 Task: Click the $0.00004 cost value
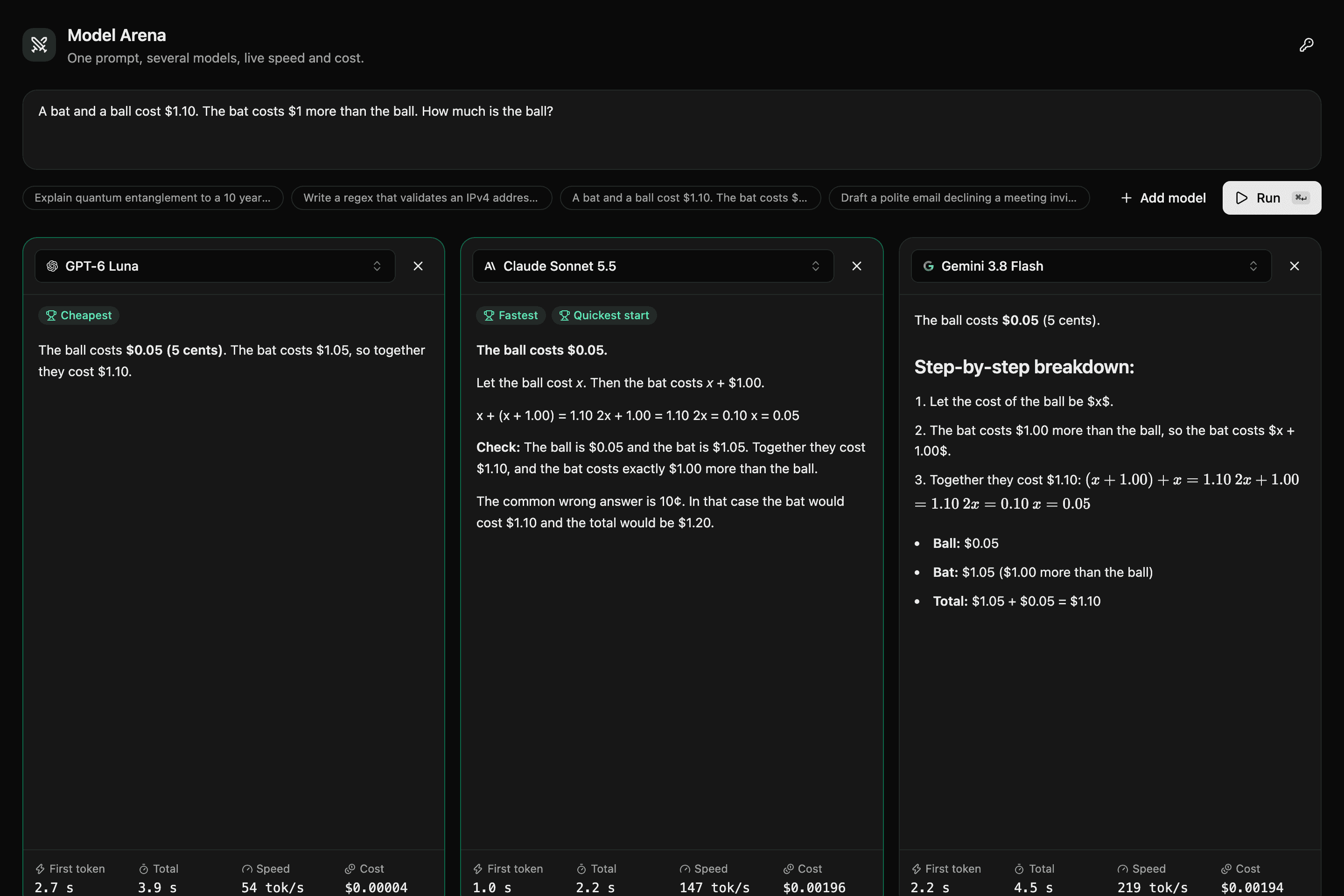pos(376,888)
